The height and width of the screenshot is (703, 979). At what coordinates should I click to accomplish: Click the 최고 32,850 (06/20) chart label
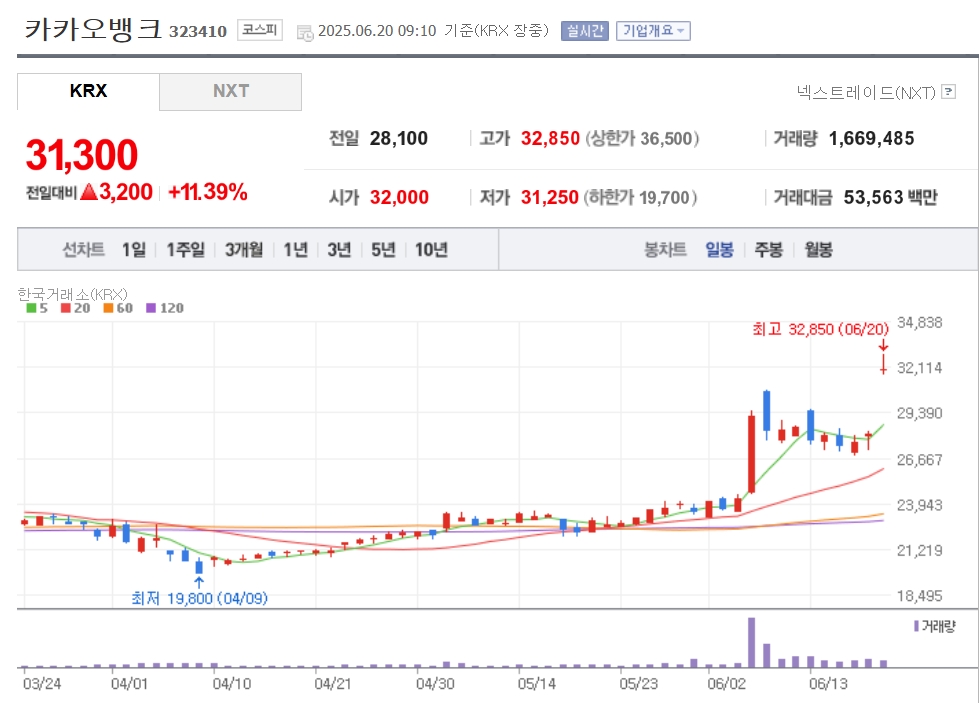[x=820, y=329]
